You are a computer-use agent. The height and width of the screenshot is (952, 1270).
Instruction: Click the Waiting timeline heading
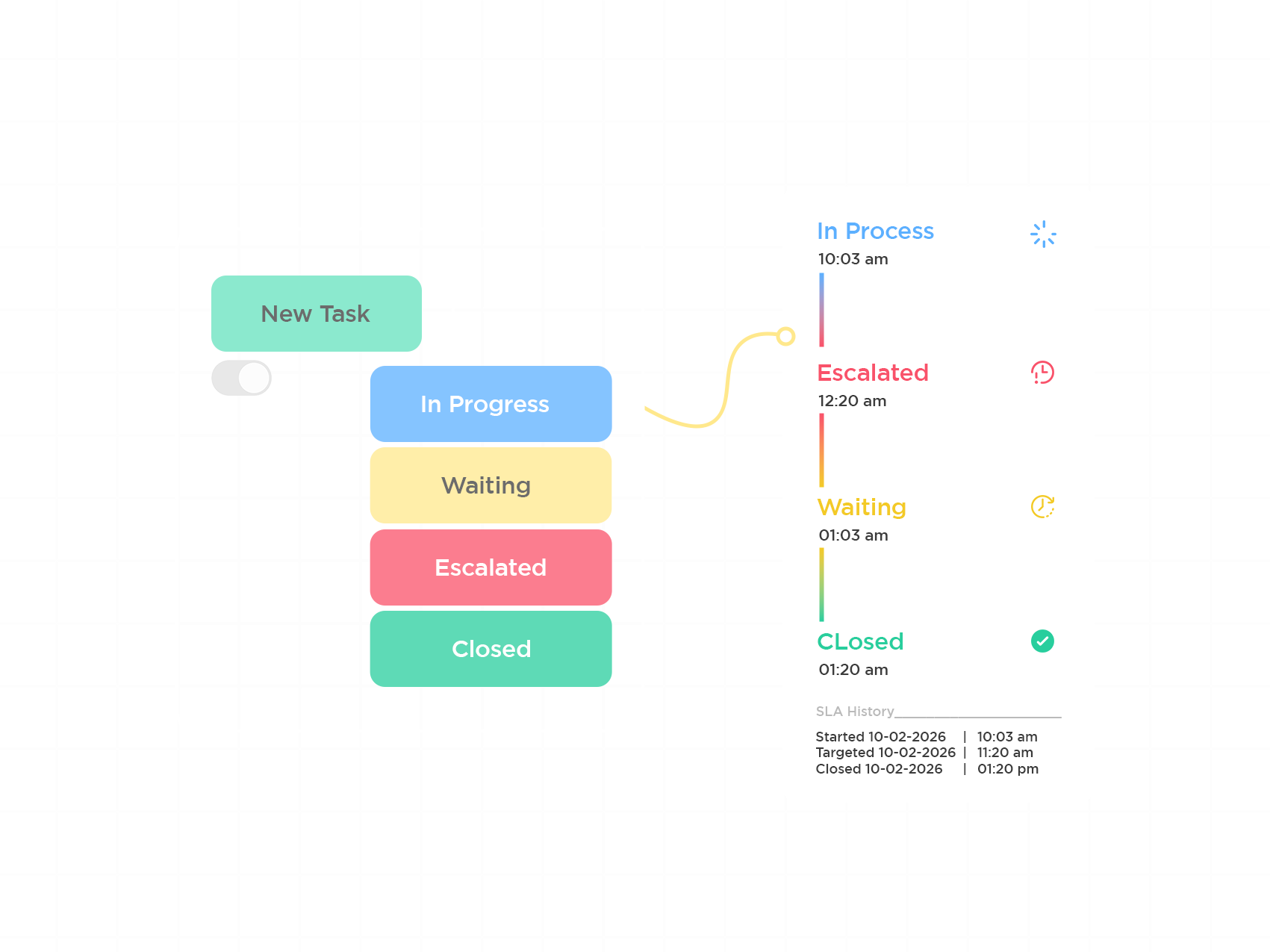coord(862,507)
